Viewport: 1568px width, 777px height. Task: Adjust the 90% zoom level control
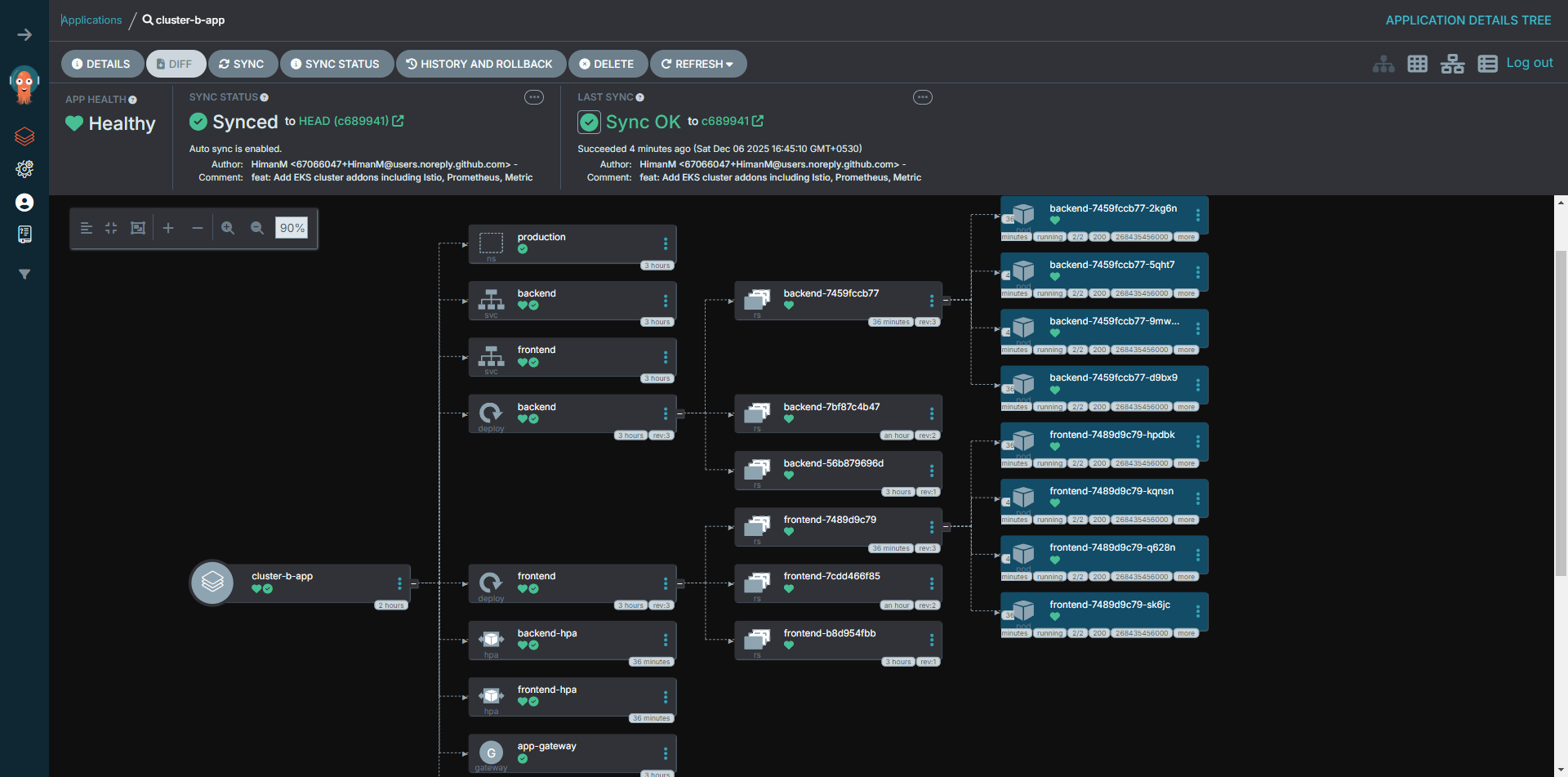292,228
